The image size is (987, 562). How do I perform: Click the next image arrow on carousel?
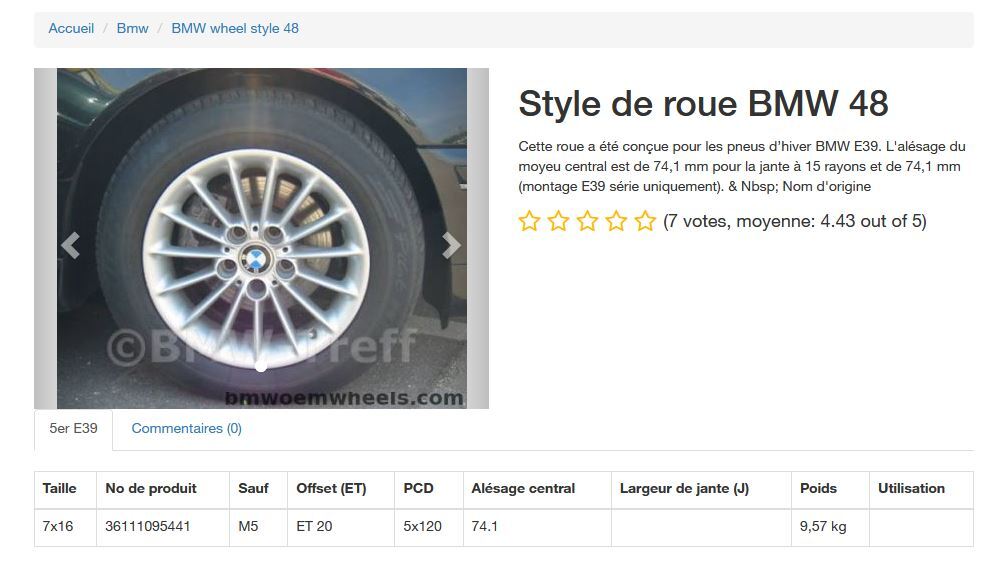tap(452, 244)
